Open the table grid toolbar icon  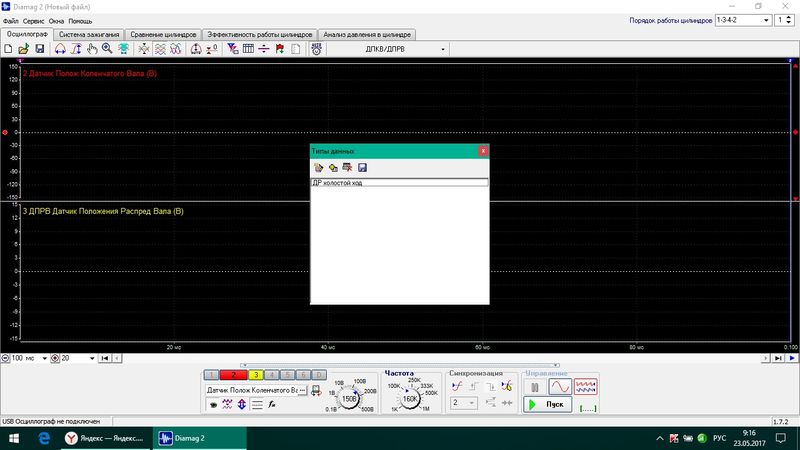point(248,49)
